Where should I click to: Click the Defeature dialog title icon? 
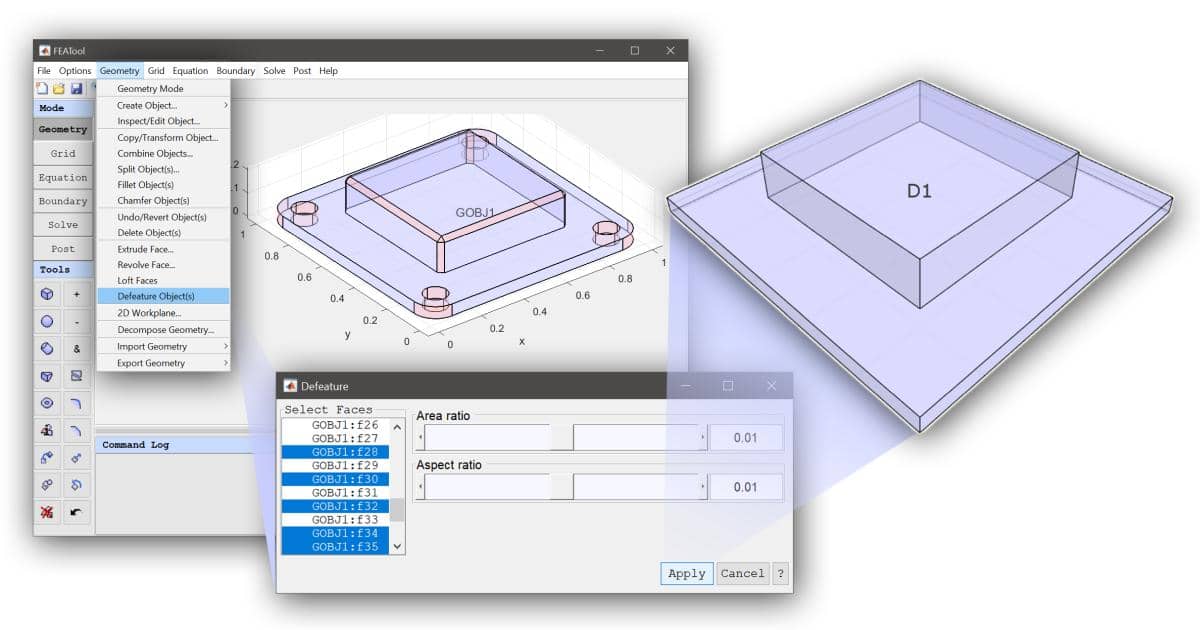(x=291, y=386)
